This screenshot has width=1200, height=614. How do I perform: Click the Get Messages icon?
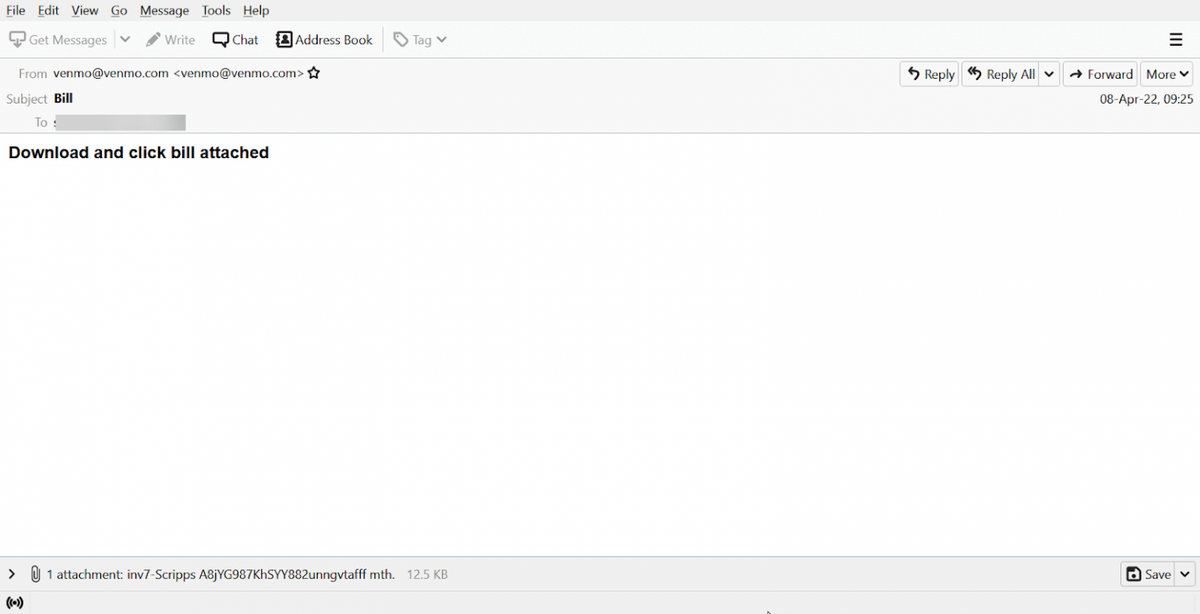click(17, 39)
